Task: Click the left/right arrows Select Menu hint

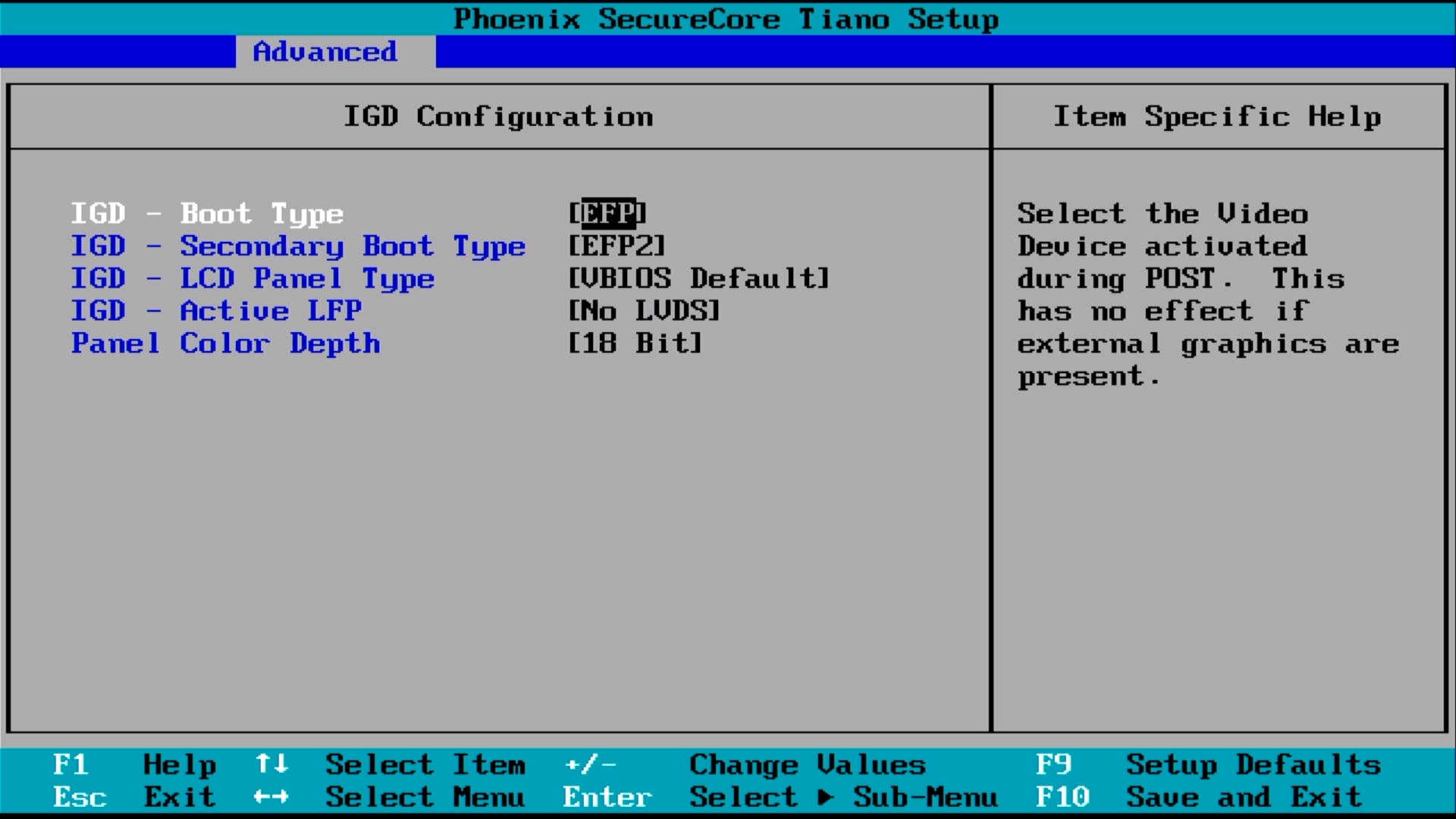Action: tap(390, 797)
